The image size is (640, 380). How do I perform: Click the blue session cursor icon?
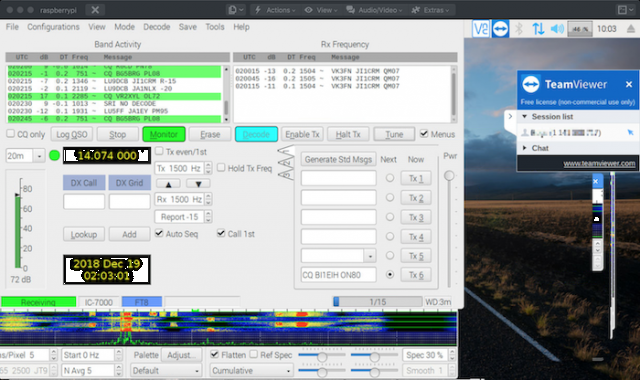[x=630, y=132]
